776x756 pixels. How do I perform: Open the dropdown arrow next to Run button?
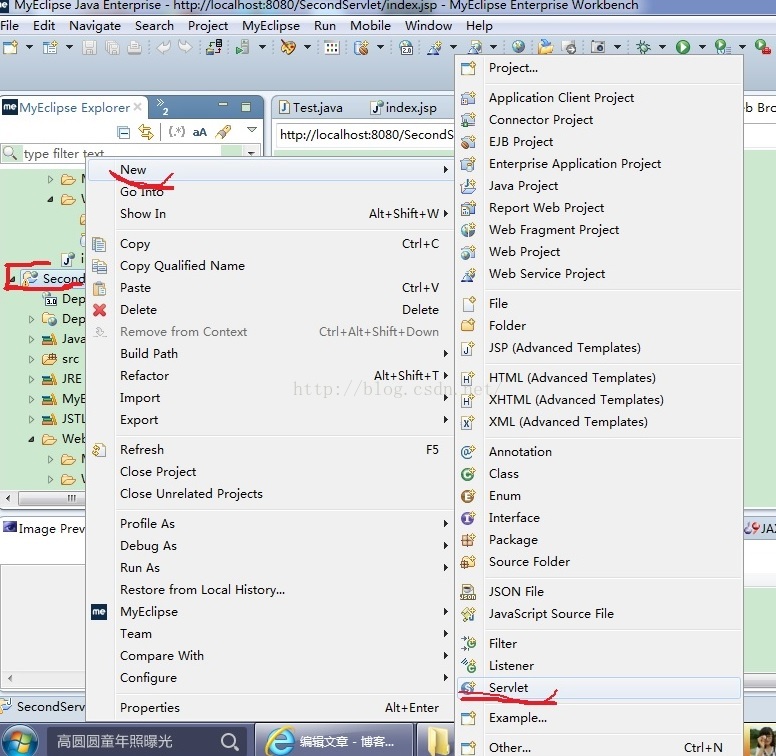point(702,47)
